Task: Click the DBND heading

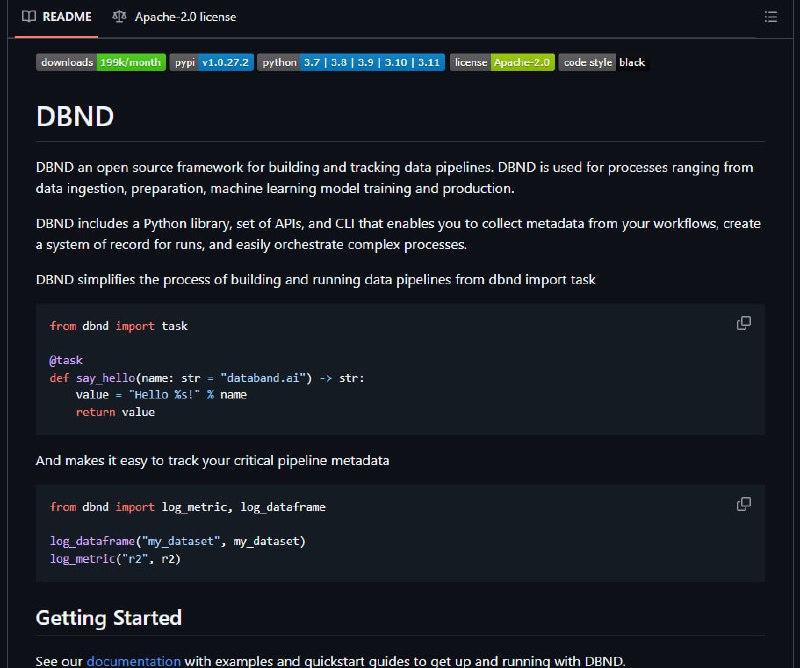Action: [75, 116]
